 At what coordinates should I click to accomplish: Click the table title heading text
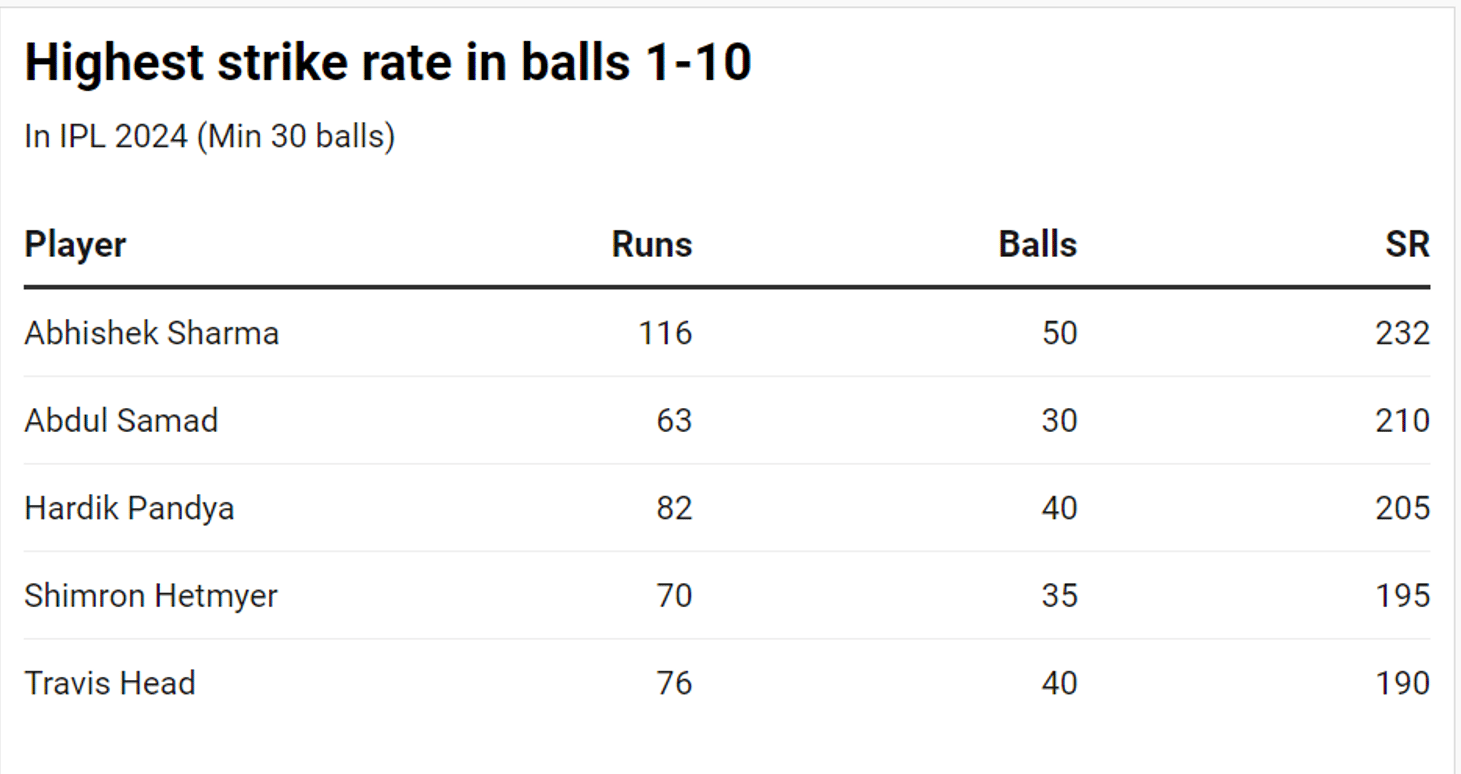(388, 64)
